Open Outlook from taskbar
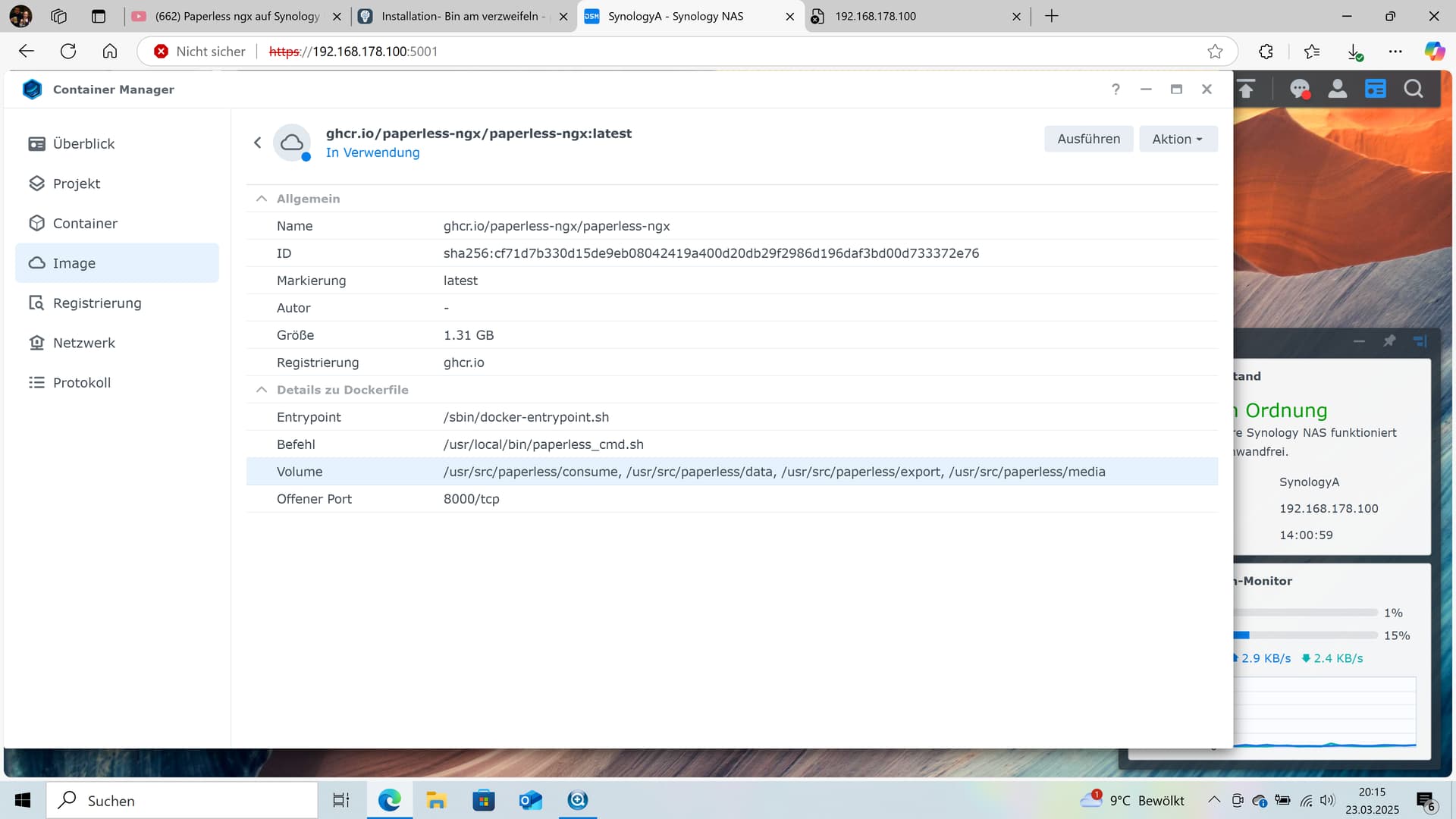Screen dimensions: 1456x819 click(530, 800)
